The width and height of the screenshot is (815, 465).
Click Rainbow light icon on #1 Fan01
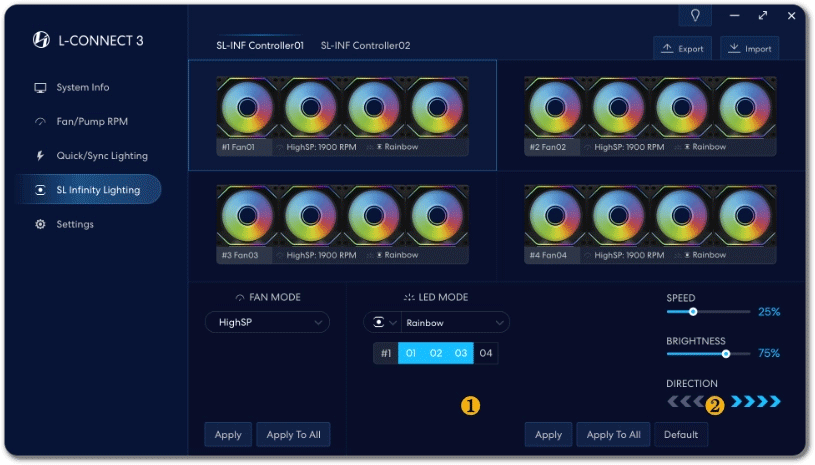[379, 147]
